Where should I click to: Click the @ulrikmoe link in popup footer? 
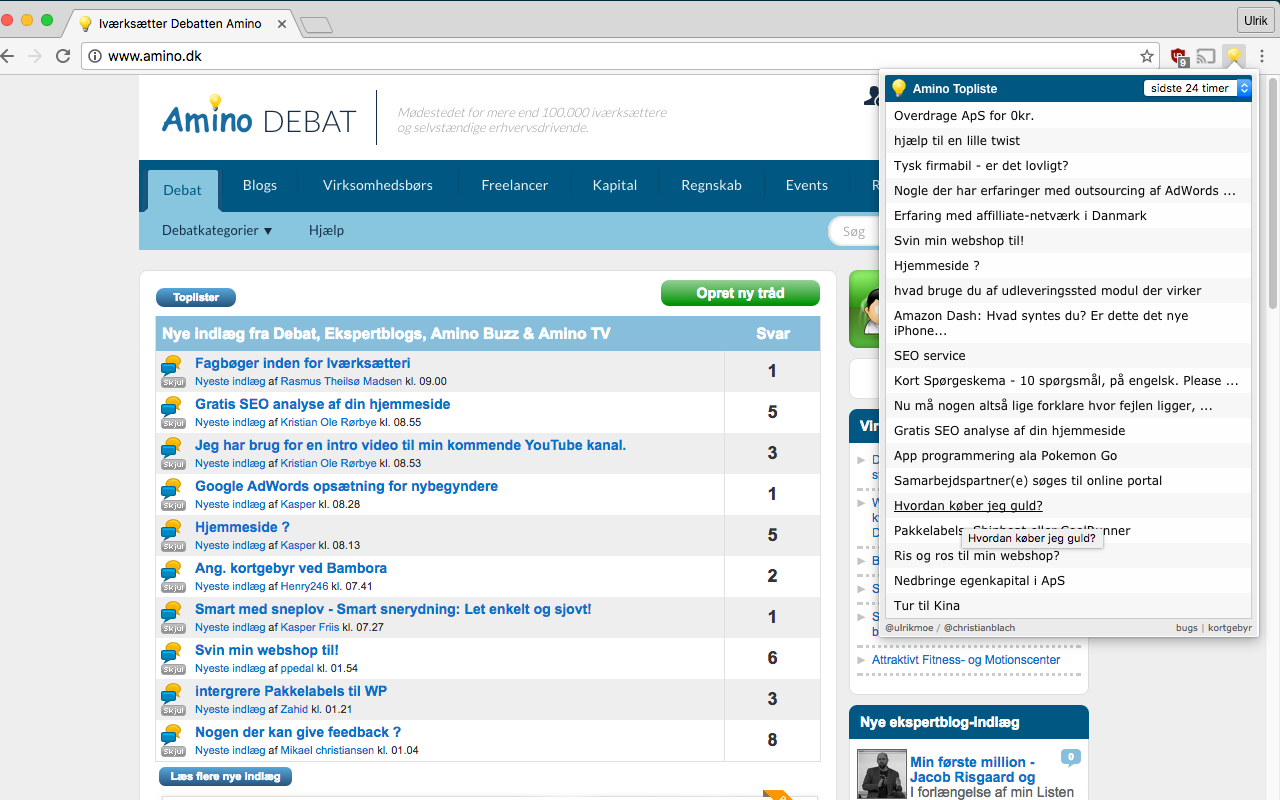pyautogui.click(x=911, y=628)
